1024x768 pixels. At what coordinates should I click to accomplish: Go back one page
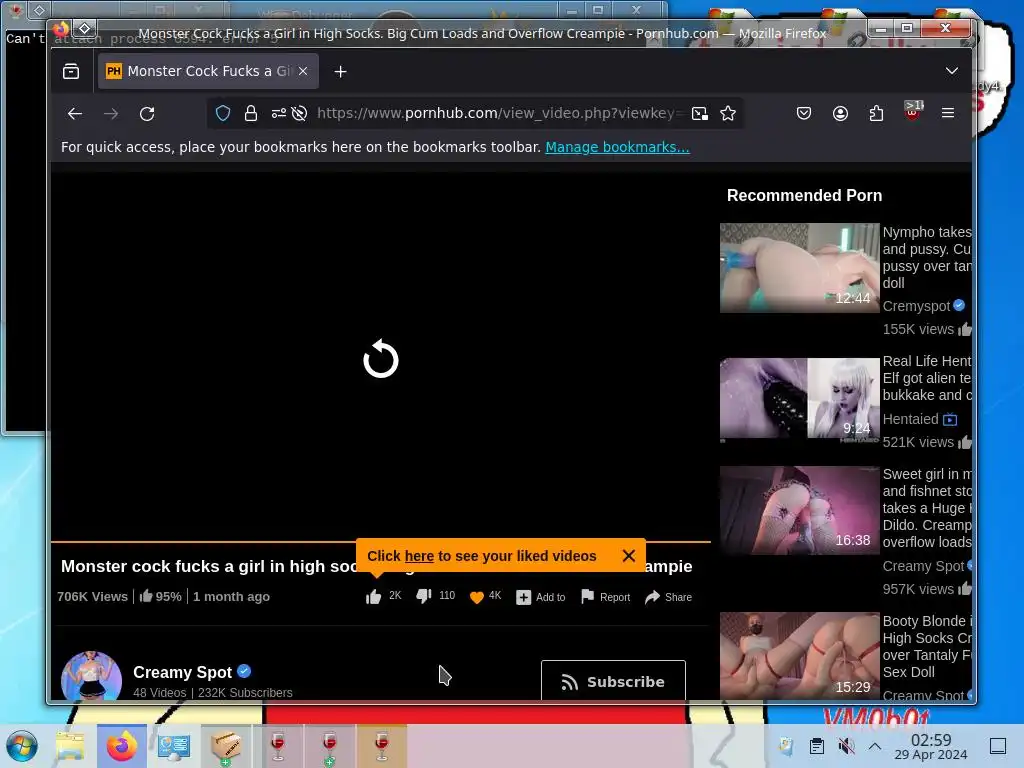click(75, 114)
